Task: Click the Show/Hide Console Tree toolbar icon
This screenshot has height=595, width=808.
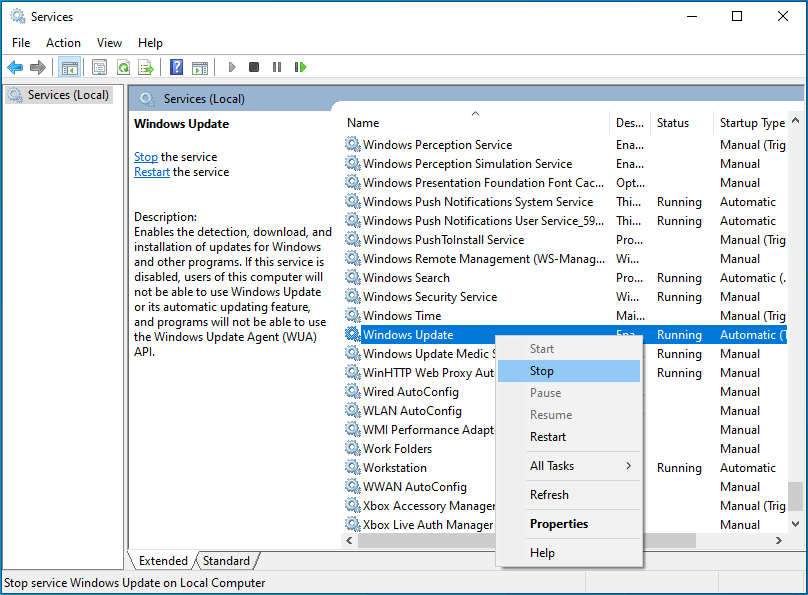Action: point(69,67)
